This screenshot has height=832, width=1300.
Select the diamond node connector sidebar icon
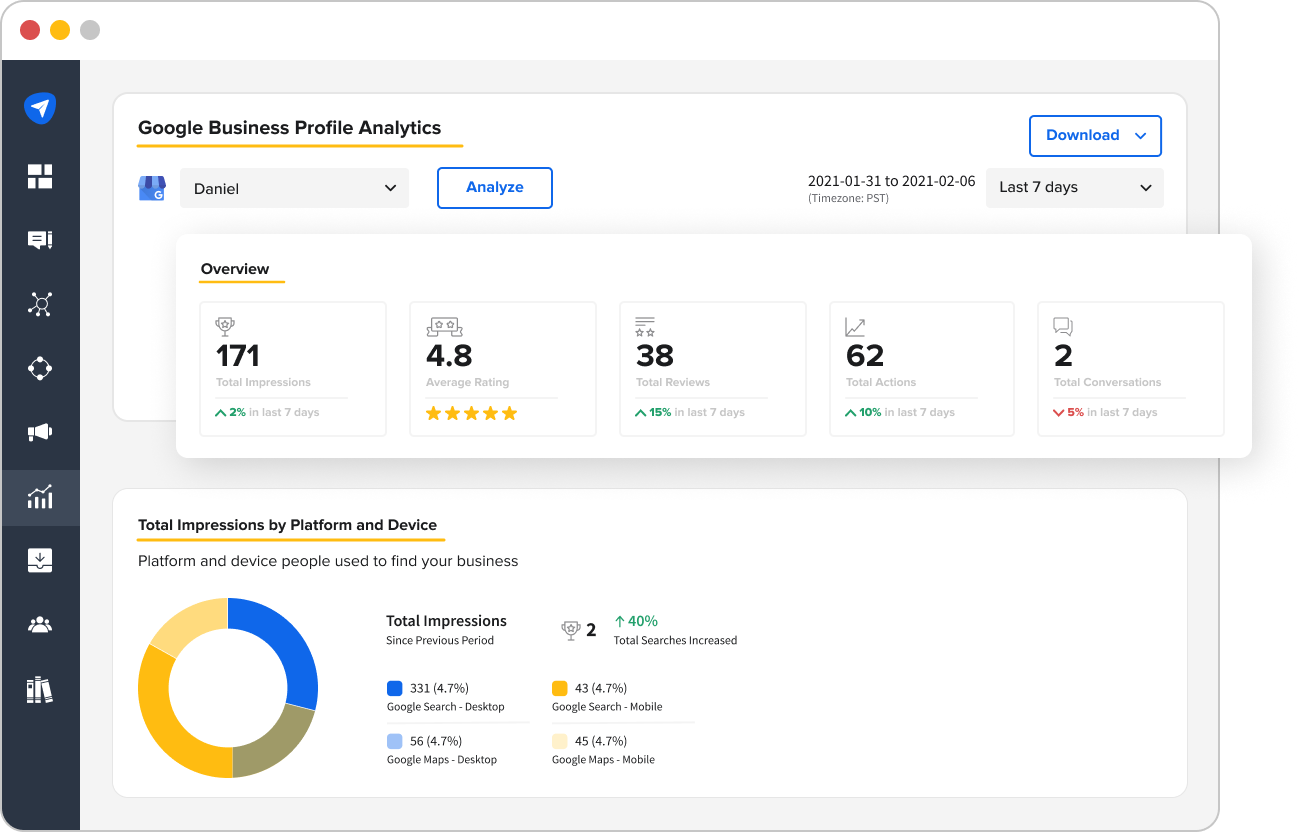pyautogui.click(x=40, y=368)
